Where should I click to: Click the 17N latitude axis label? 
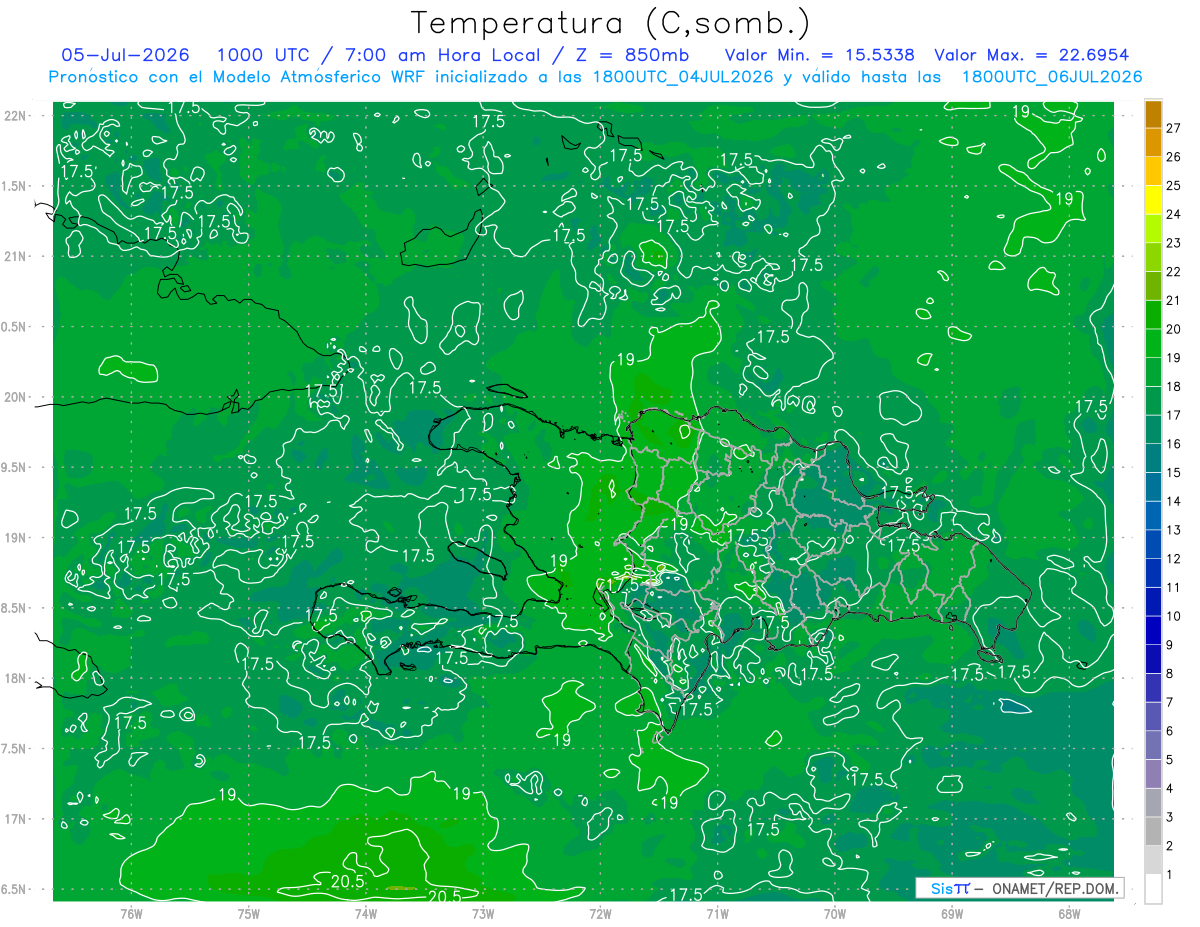[x=15, y=819]
